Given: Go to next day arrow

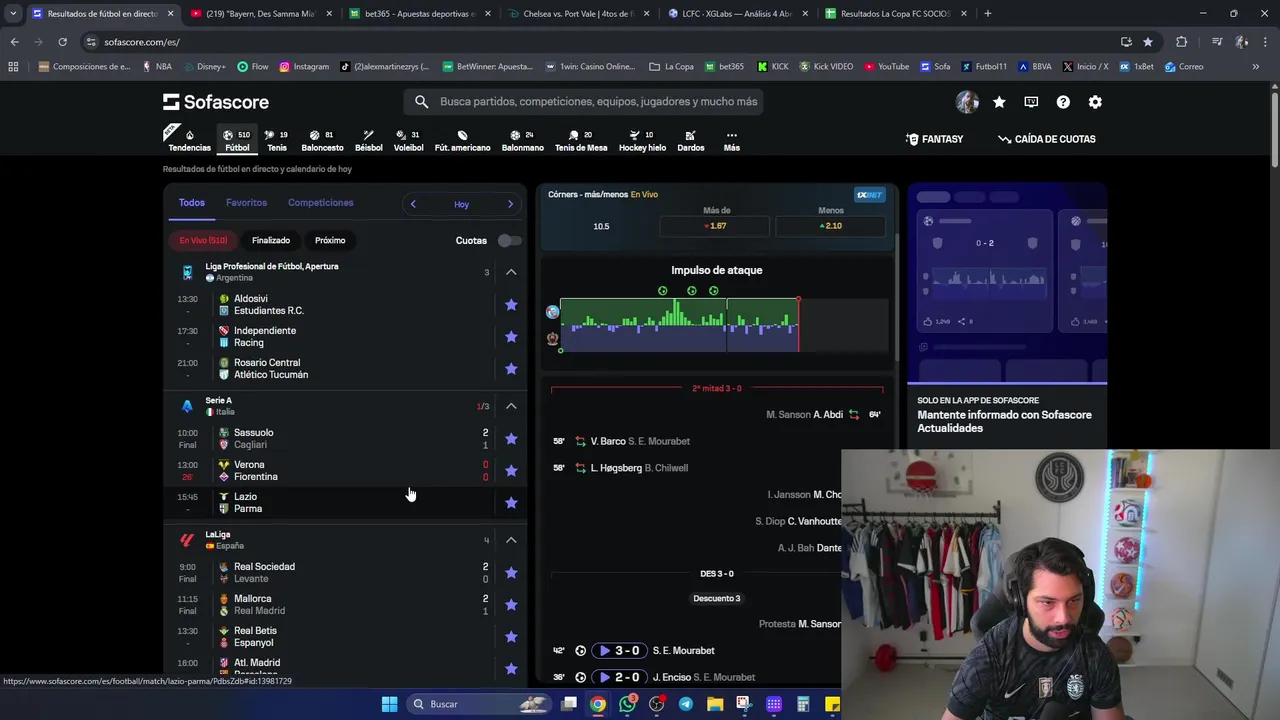Looking at the screenshot, I should coord(510,204).
